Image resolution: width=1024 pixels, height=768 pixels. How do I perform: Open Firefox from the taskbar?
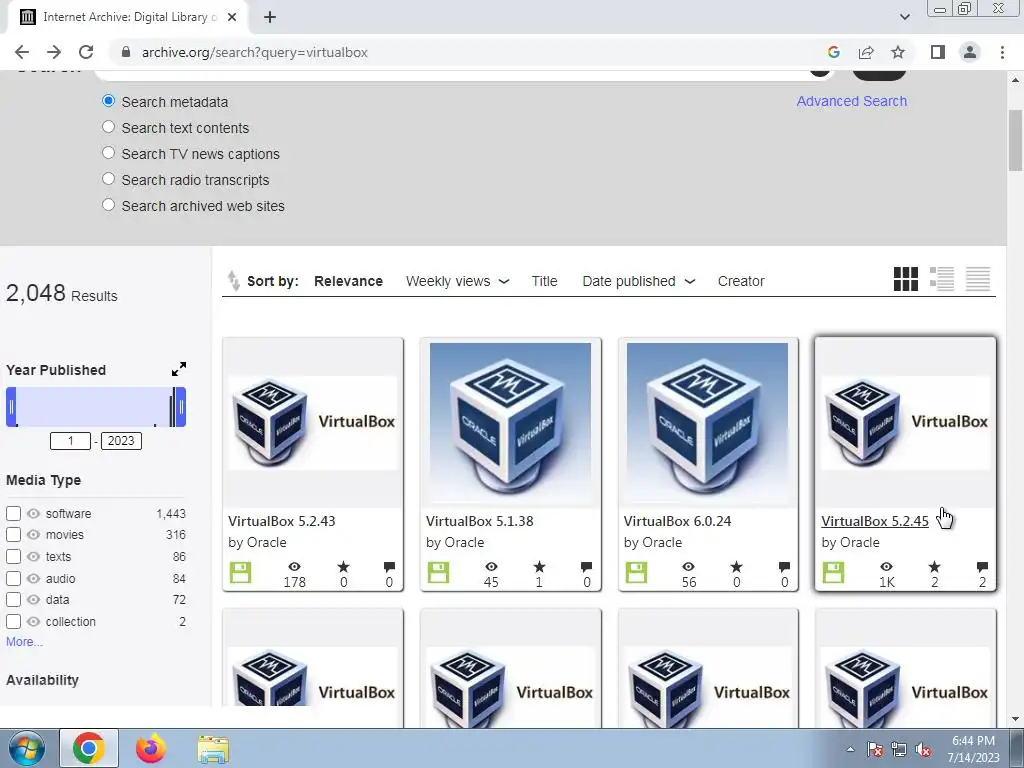click(x=151, y=748)
